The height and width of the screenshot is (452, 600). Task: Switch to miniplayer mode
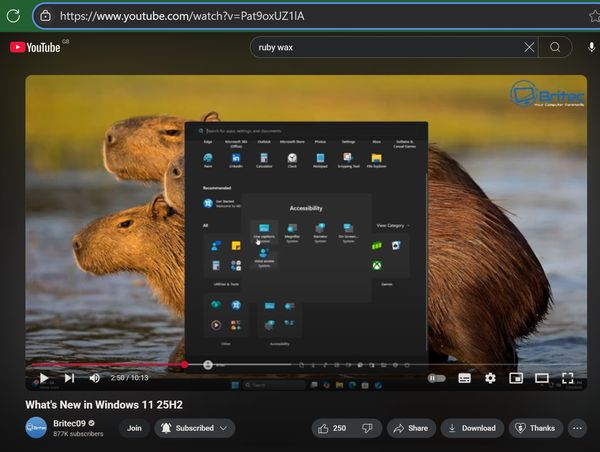[x=516, y=378]
